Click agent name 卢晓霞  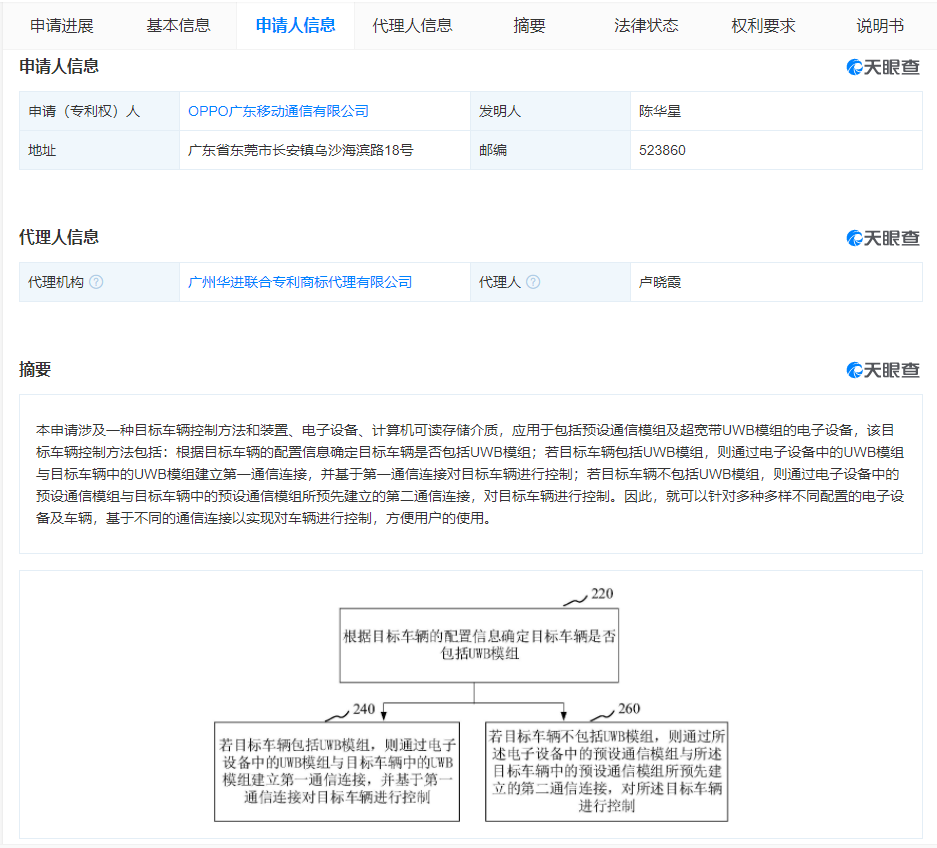[660, 282]
